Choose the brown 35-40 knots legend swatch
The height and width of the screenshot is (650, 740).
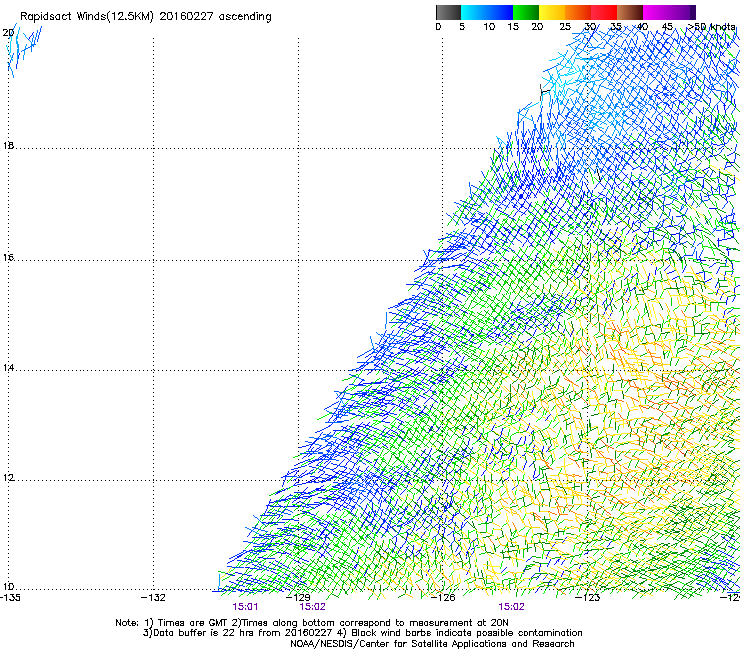[x=630, y=12]
